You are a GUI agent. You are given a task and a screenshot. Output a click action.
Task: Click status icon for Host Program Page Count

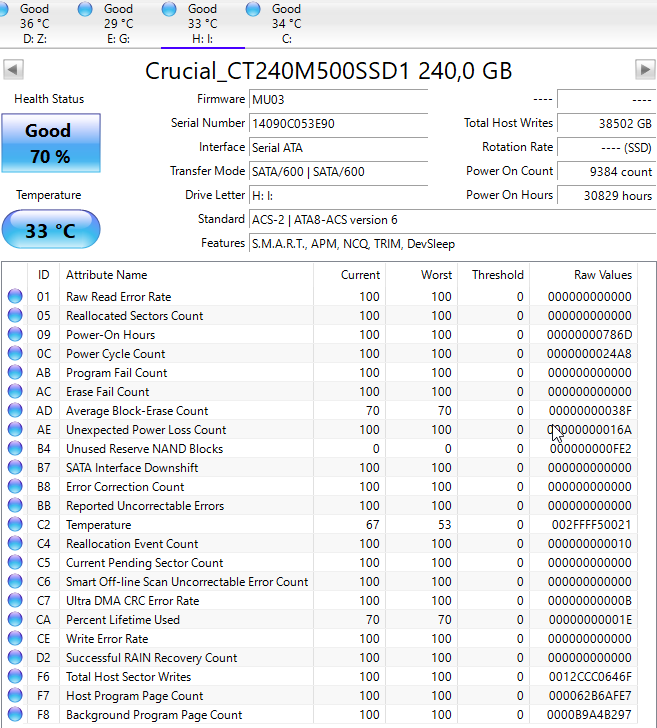[x=15, y=696]
